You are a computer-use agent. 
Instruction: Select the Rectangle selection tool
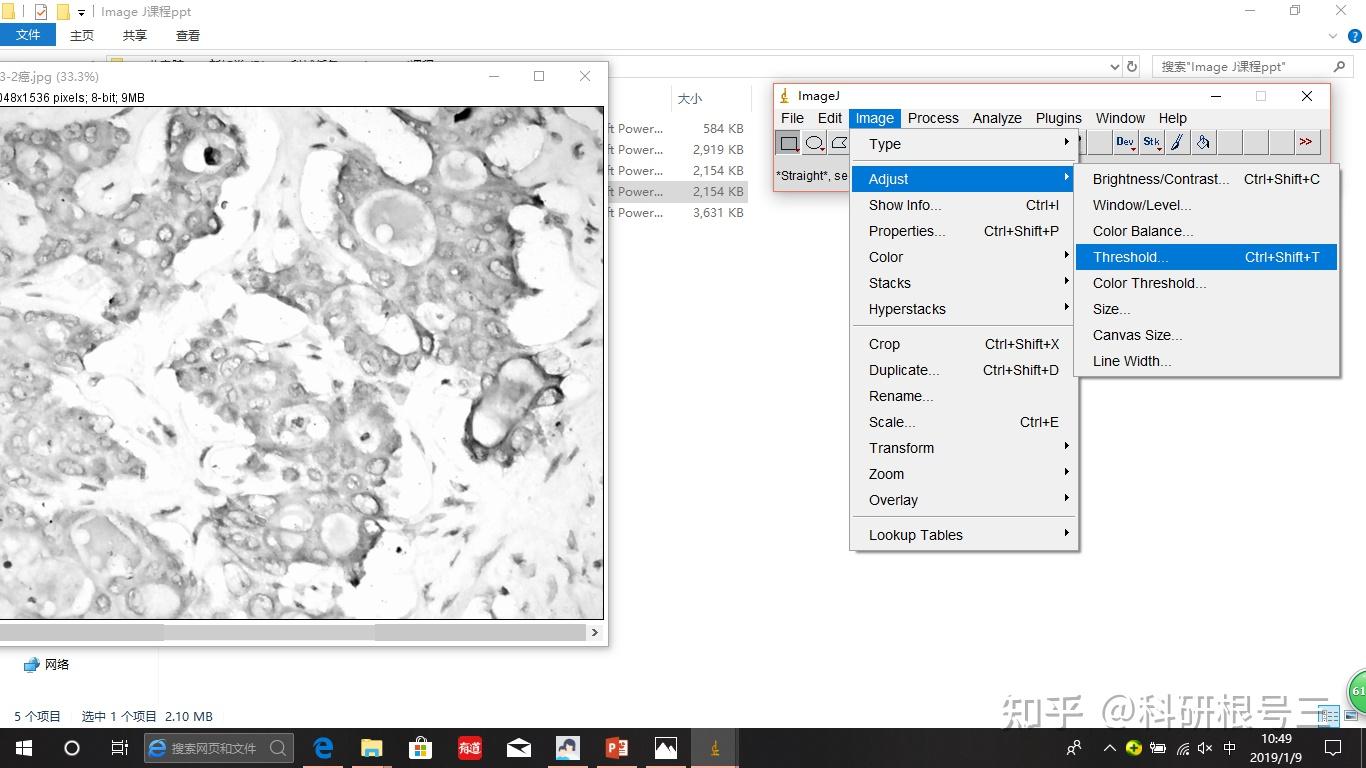point(789,143)
